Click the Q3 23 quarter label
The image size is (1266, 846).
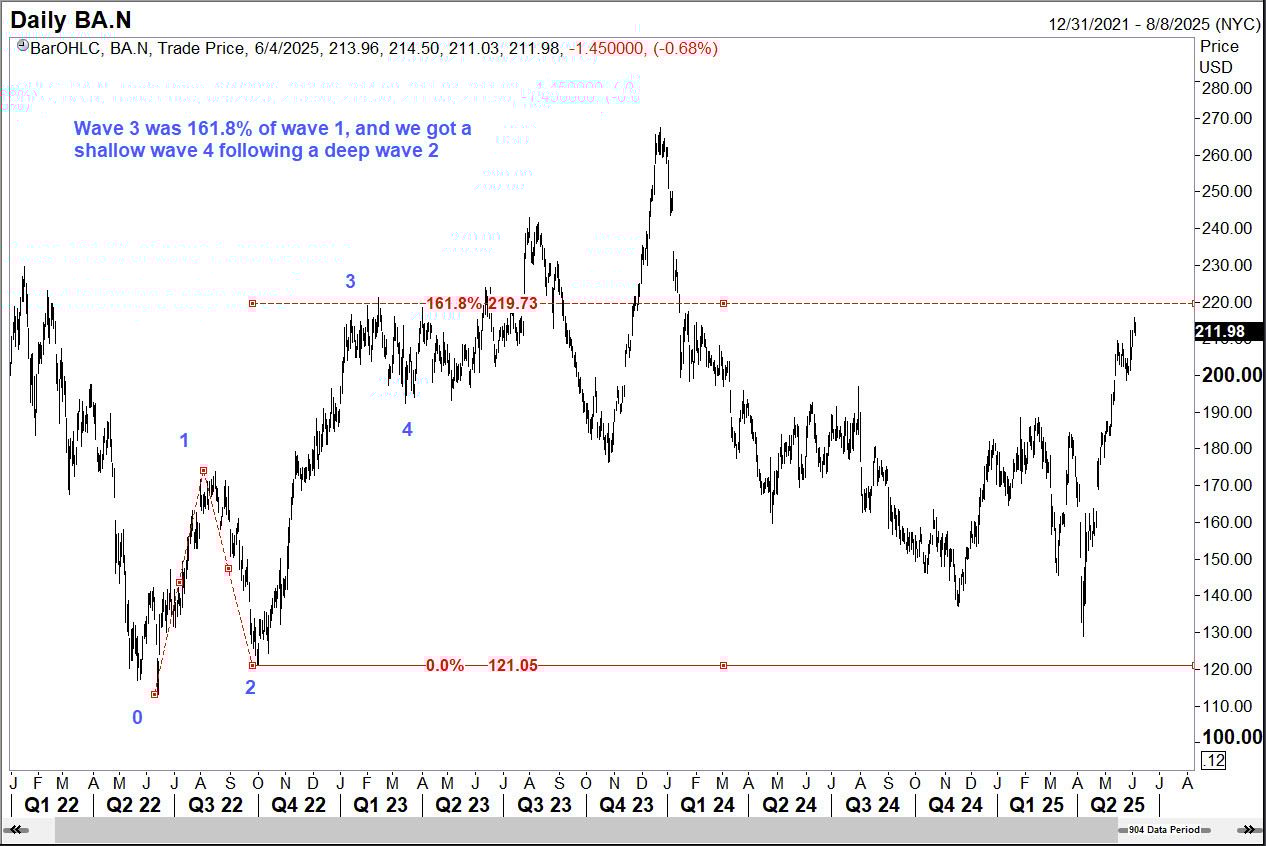[545, 804]
